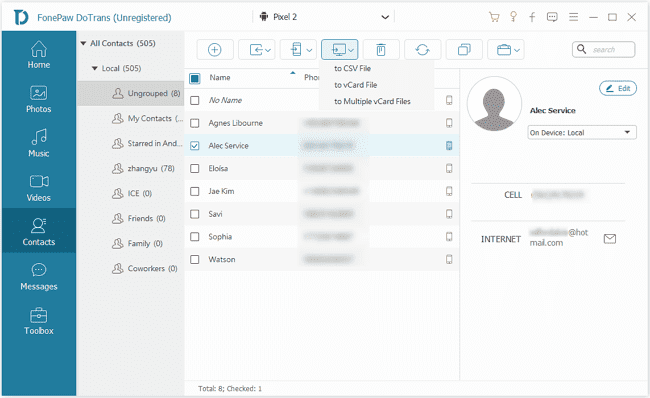The height and width of the screenshot is (398, 650).
Task: Click the phone icon in Savi row
Action: 449,214
